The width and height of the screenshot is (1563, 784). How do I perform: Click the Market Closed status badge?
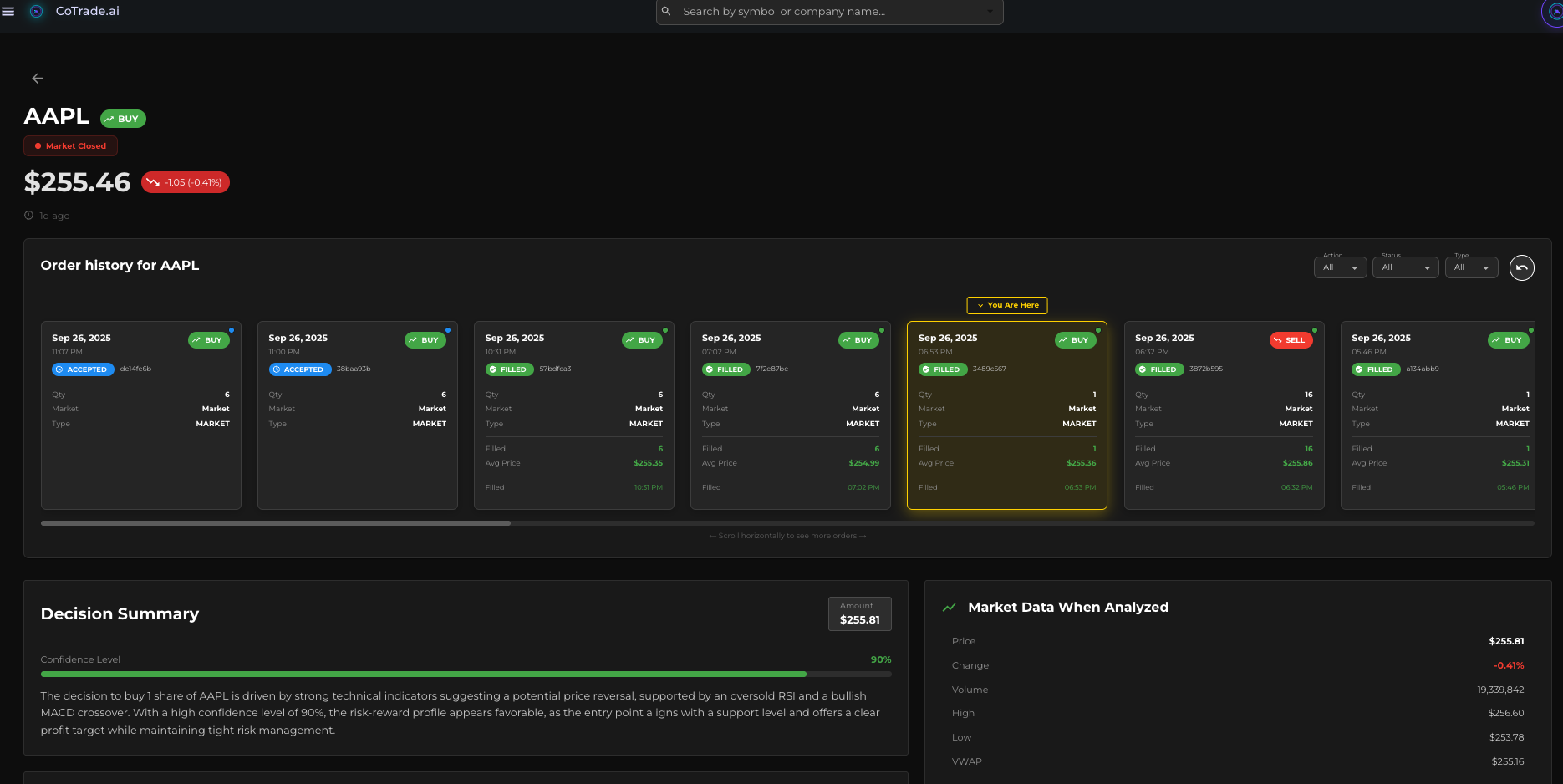point(71,146)
